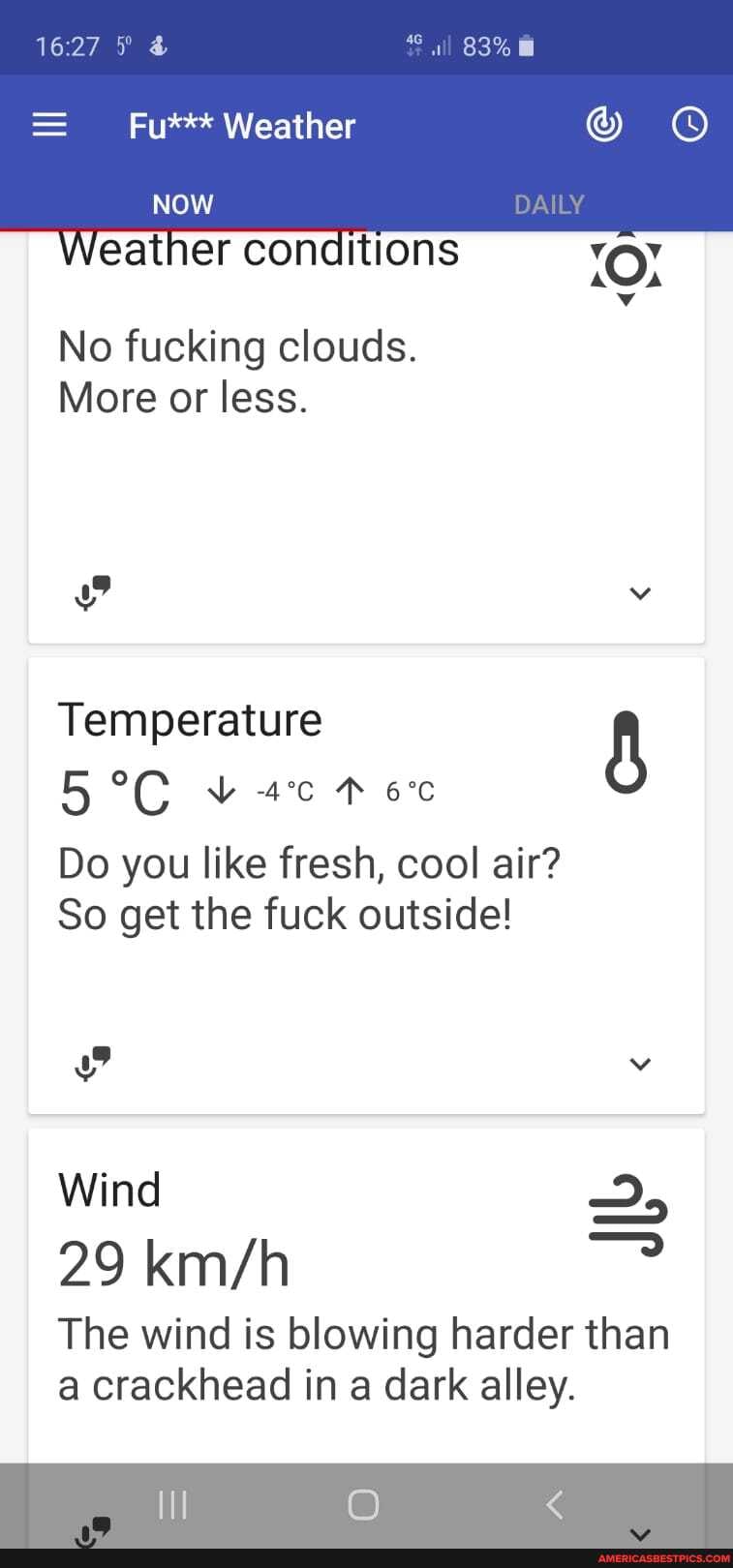Tap the thermometer icon in Temperature card

click(626, 752)
